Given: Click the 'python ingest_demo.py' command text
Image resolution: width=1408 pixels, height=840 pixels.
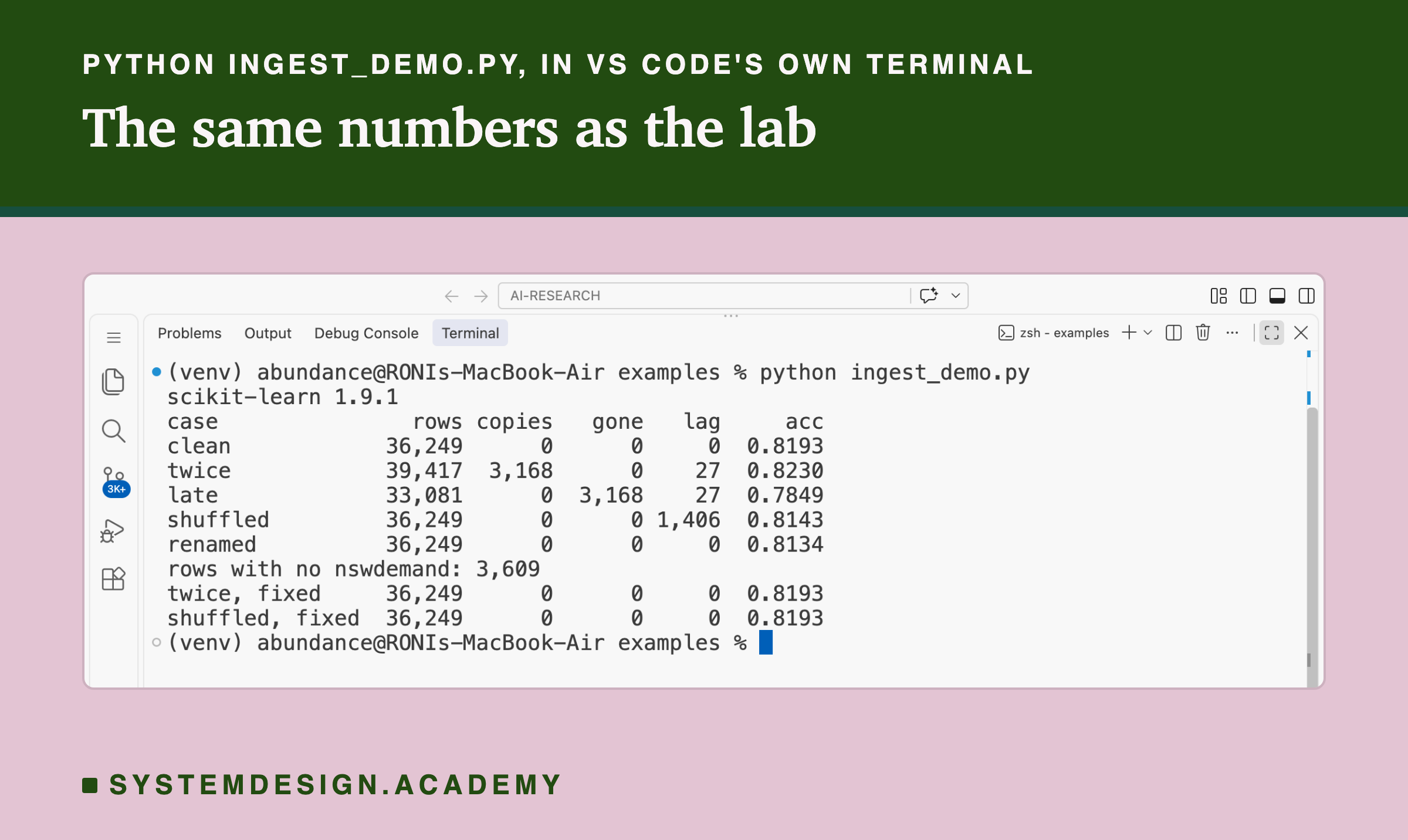Looking at the screenshot, I should pos(895,372).
